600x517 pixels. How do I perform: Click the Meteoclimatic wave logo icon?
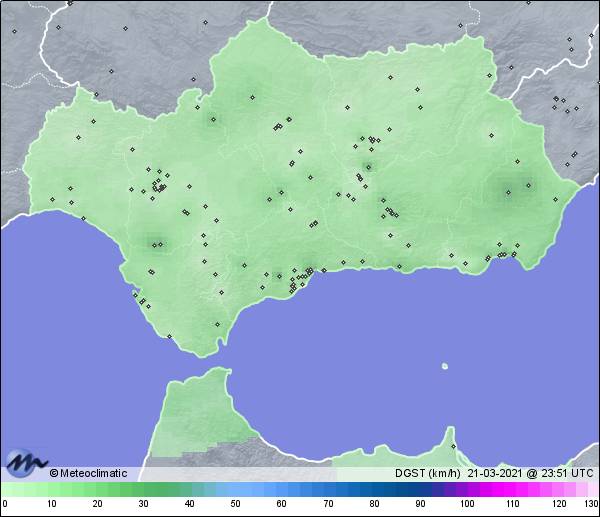pyautogui.click(x=26, y=463)
